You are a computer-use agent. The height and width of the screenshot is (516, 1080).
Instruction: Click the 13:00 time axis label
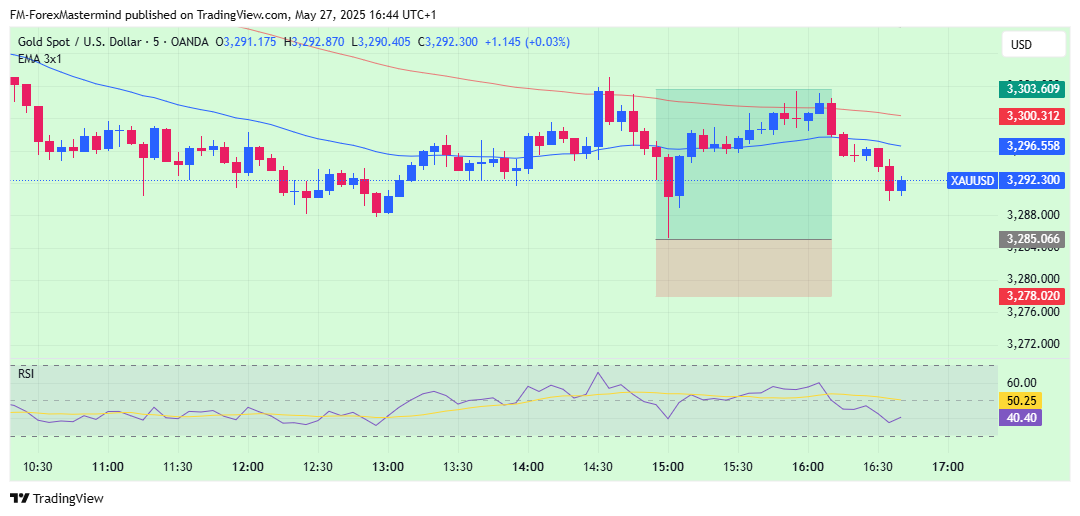[x=388, y=466]
